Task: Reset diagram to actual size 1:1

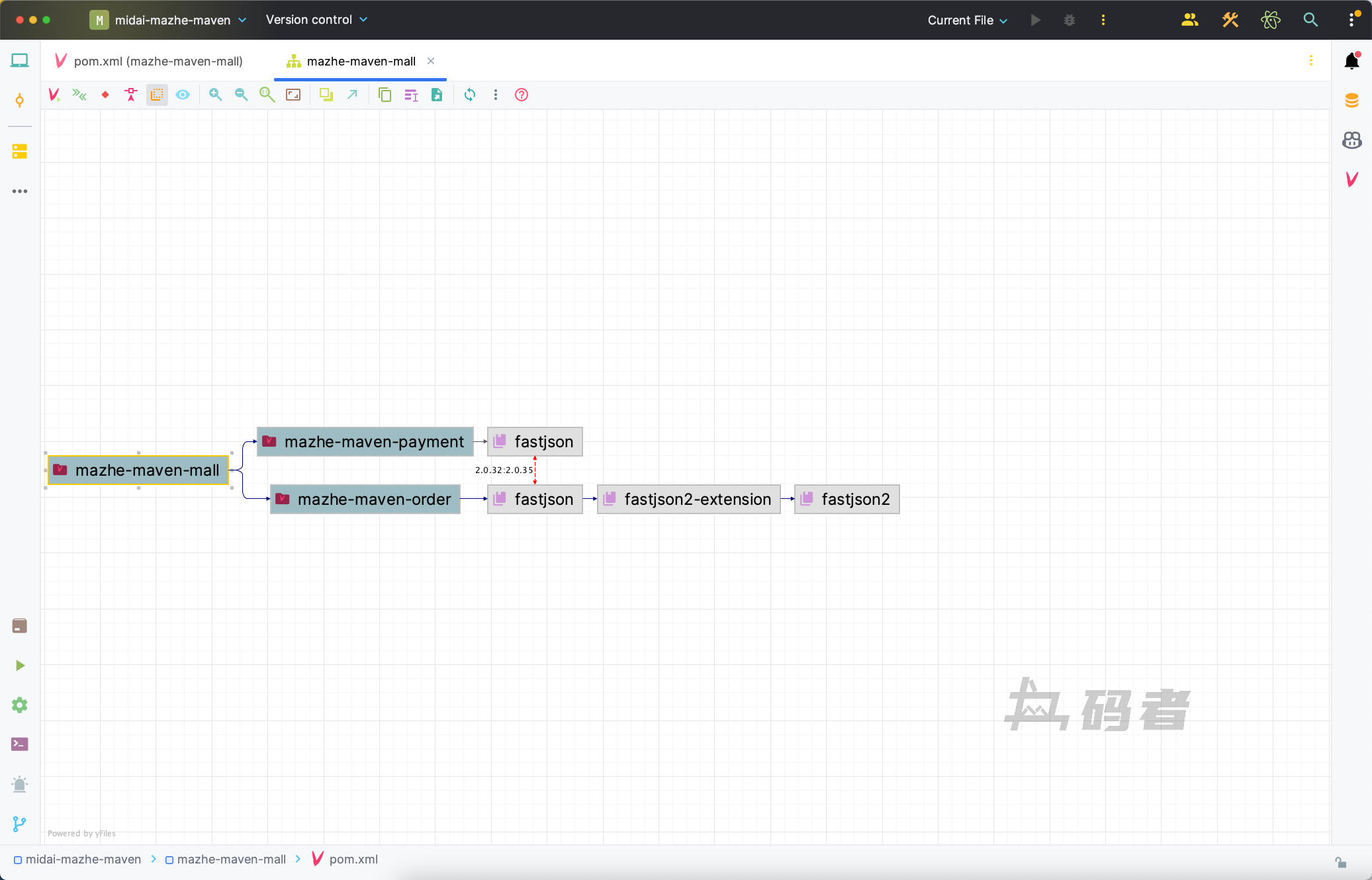Action: [267, 95]
